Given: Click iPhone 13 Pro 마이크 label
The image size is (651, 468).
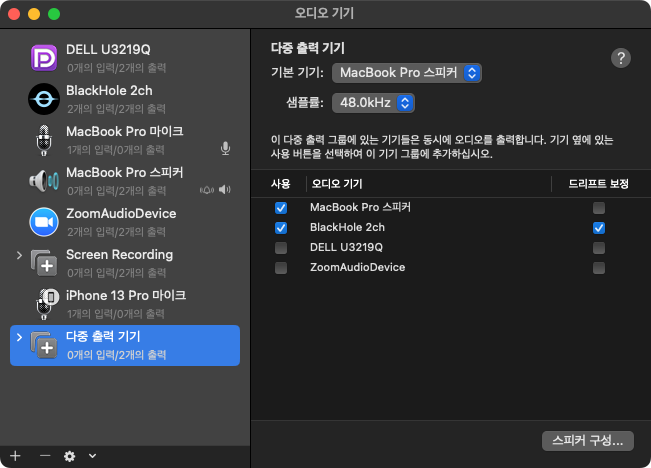Looking at the screenshot, I should 126,296.
